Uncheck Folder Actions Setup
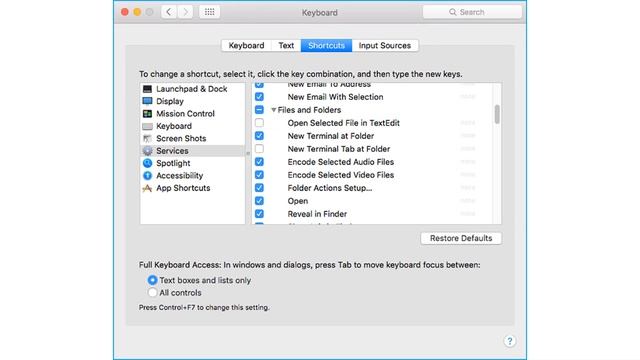 259,188
